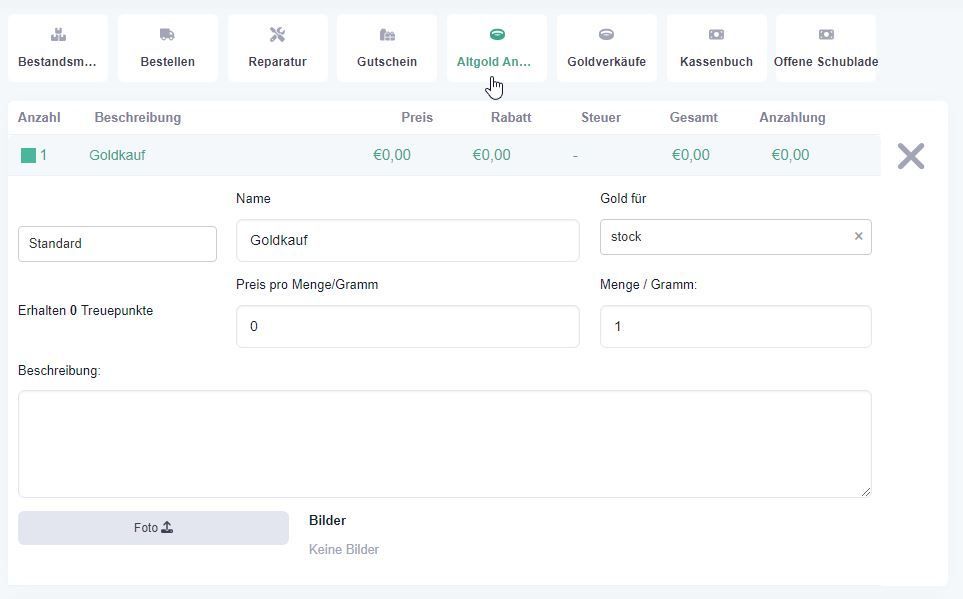Image resolution: width=963 pixels, height=599 pixels.
Task: Open the Gold für stock dropdown
Action: [x=727, y=237]
